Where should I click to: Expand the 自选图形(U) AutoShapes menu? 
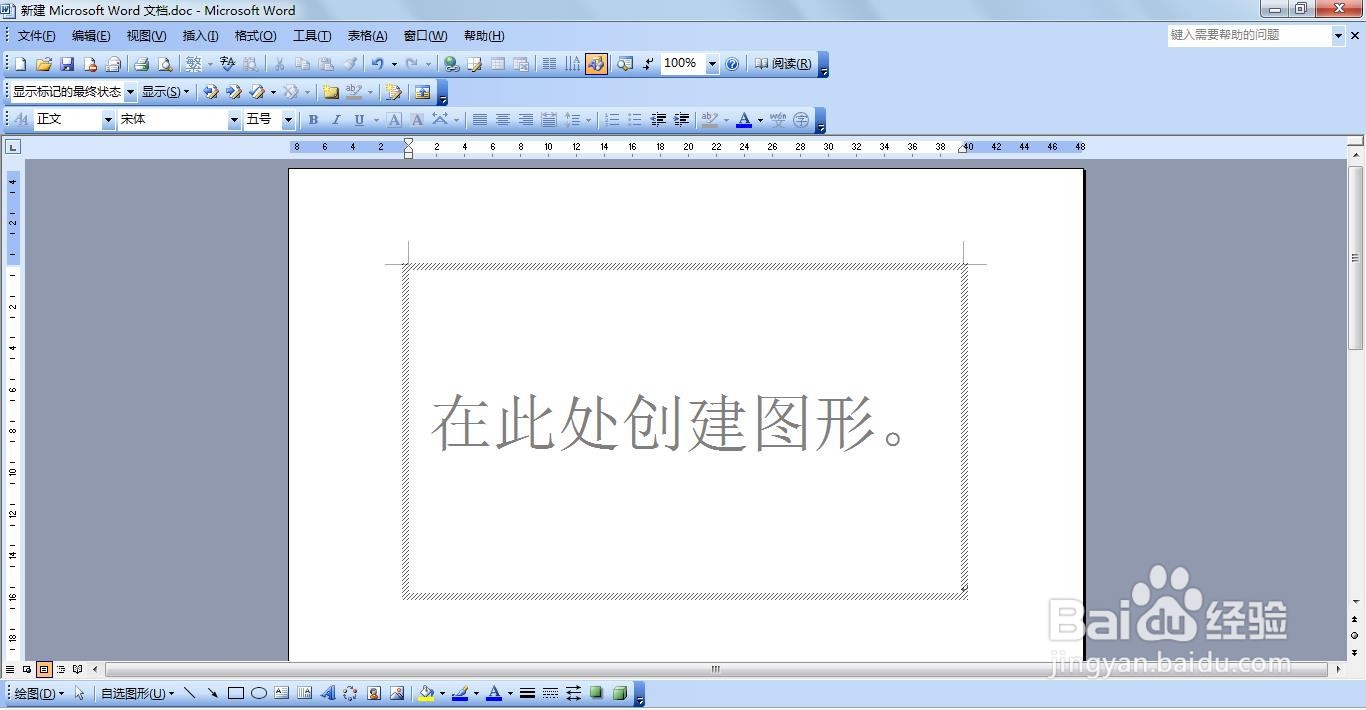137,693
